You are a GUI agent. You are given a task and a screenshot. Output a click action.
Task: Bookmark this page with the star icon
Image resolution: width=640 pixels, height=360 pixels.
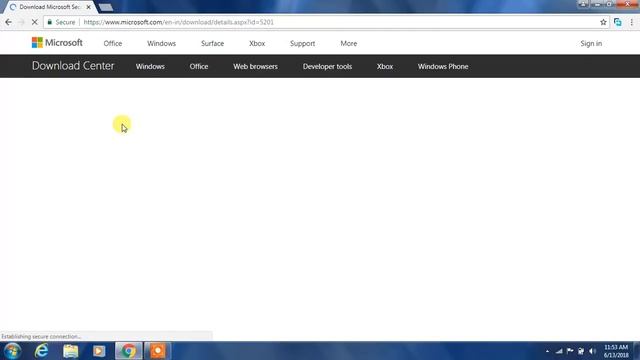603,22
